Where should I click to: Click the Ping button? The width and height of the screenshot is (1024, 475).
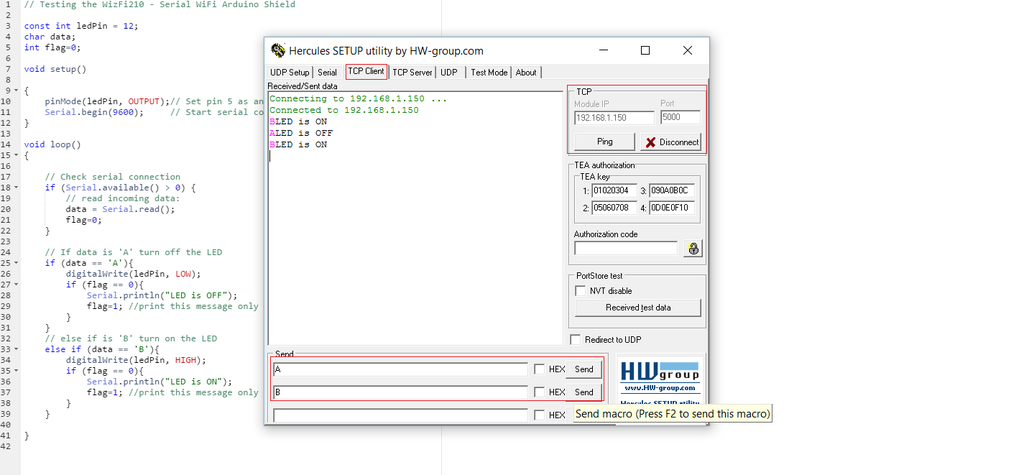coord(605,142)
